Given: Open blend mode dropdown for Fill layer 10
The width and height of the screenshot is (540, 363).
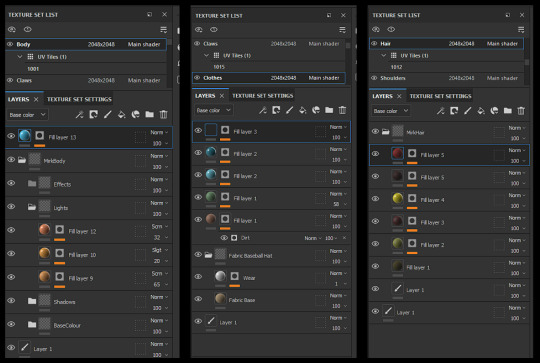Looking at the screenshot, I should coord(160,250).
